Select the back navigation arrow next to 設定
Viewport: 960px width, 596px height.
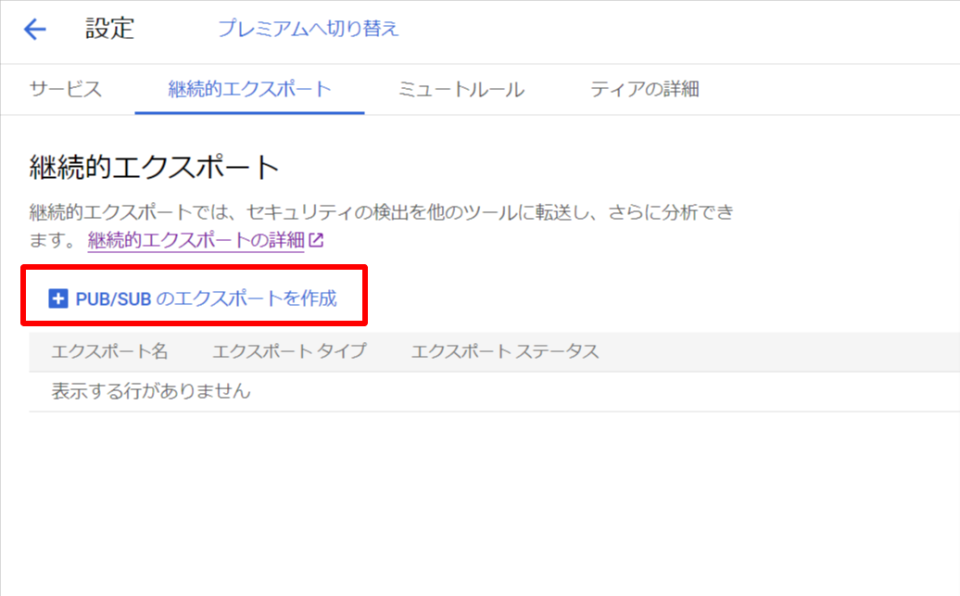(34, 28)
